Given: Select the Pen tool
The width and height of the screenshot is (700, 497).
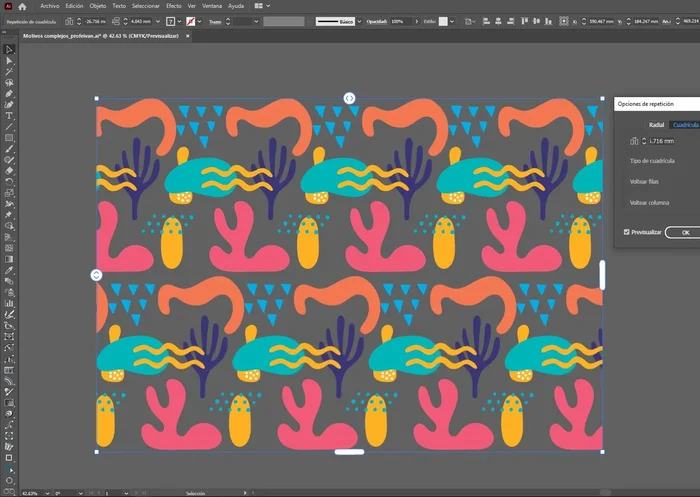Looking at the screenshot, I should click(x=9, y=93).
